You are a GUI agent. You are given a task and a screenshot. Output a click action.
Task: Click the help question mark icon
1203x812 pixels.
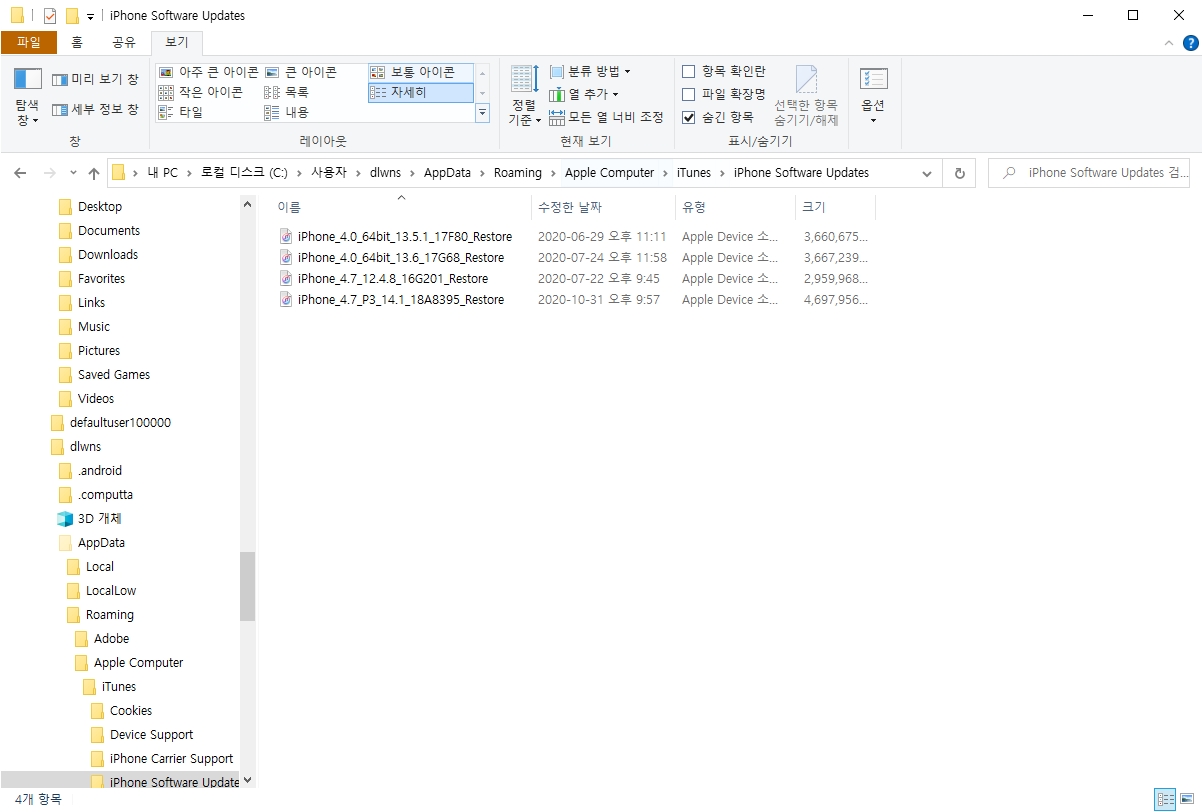(1190, 43)
